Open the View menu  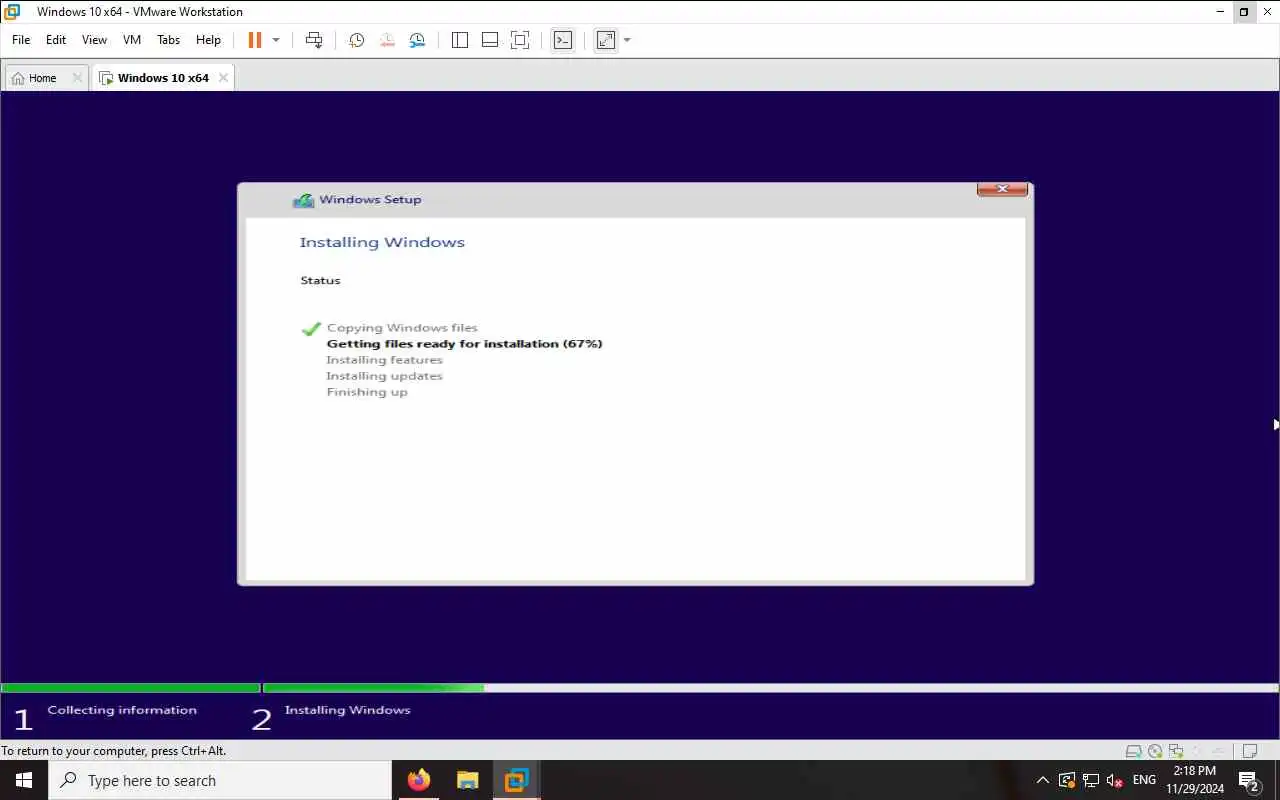[x=94, y=40]
